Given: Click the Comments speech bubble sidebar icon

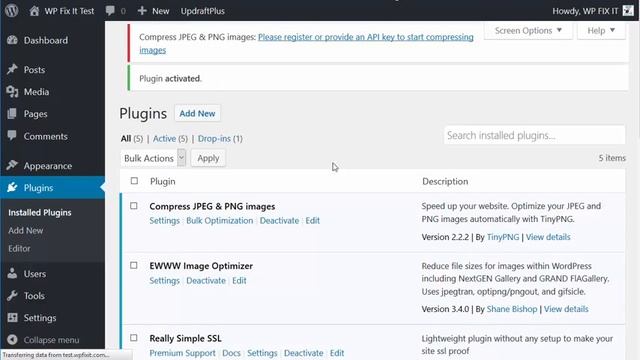Looking at the screenshot, I should (x=12, y=136).
